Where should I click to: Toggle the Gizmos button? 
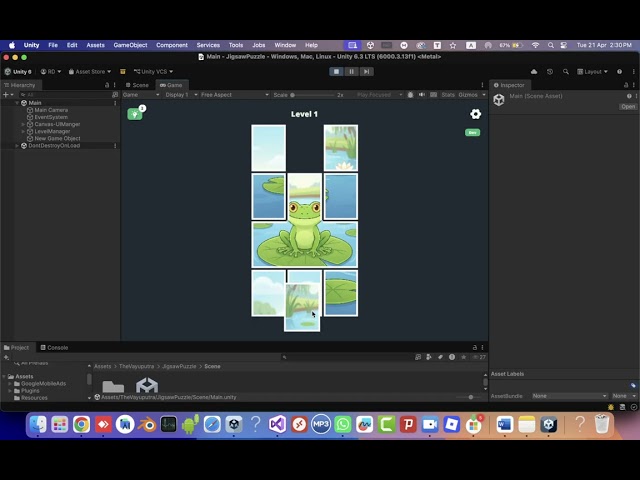468,95
